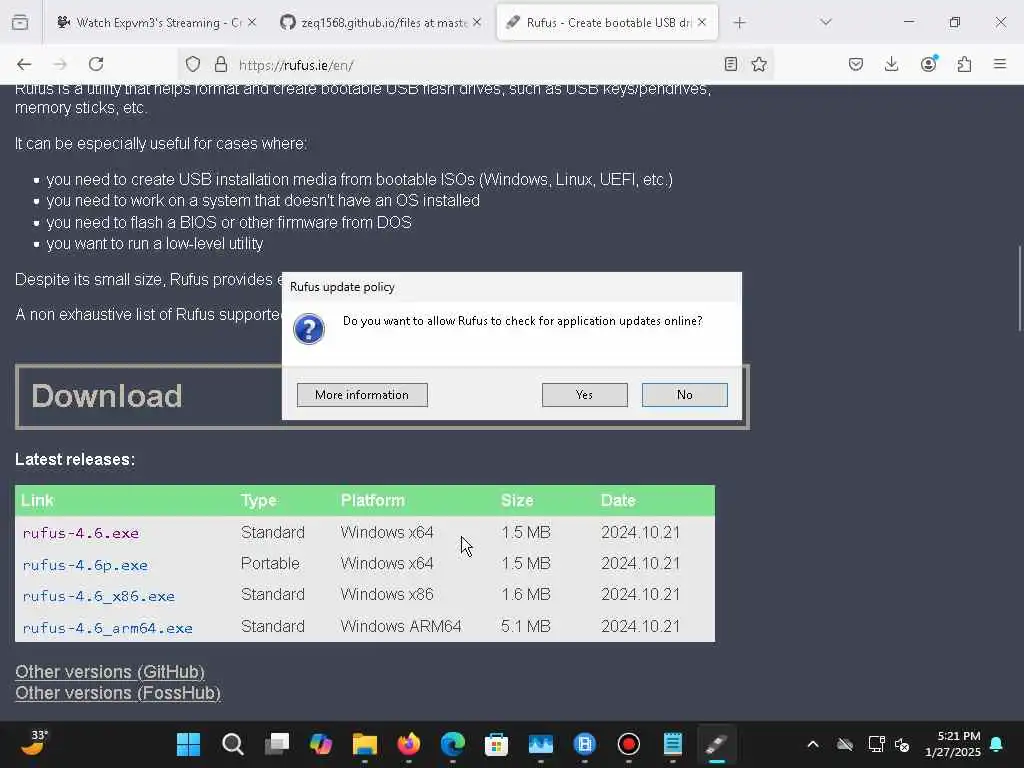Open the notification bell icon

(997, 744)
